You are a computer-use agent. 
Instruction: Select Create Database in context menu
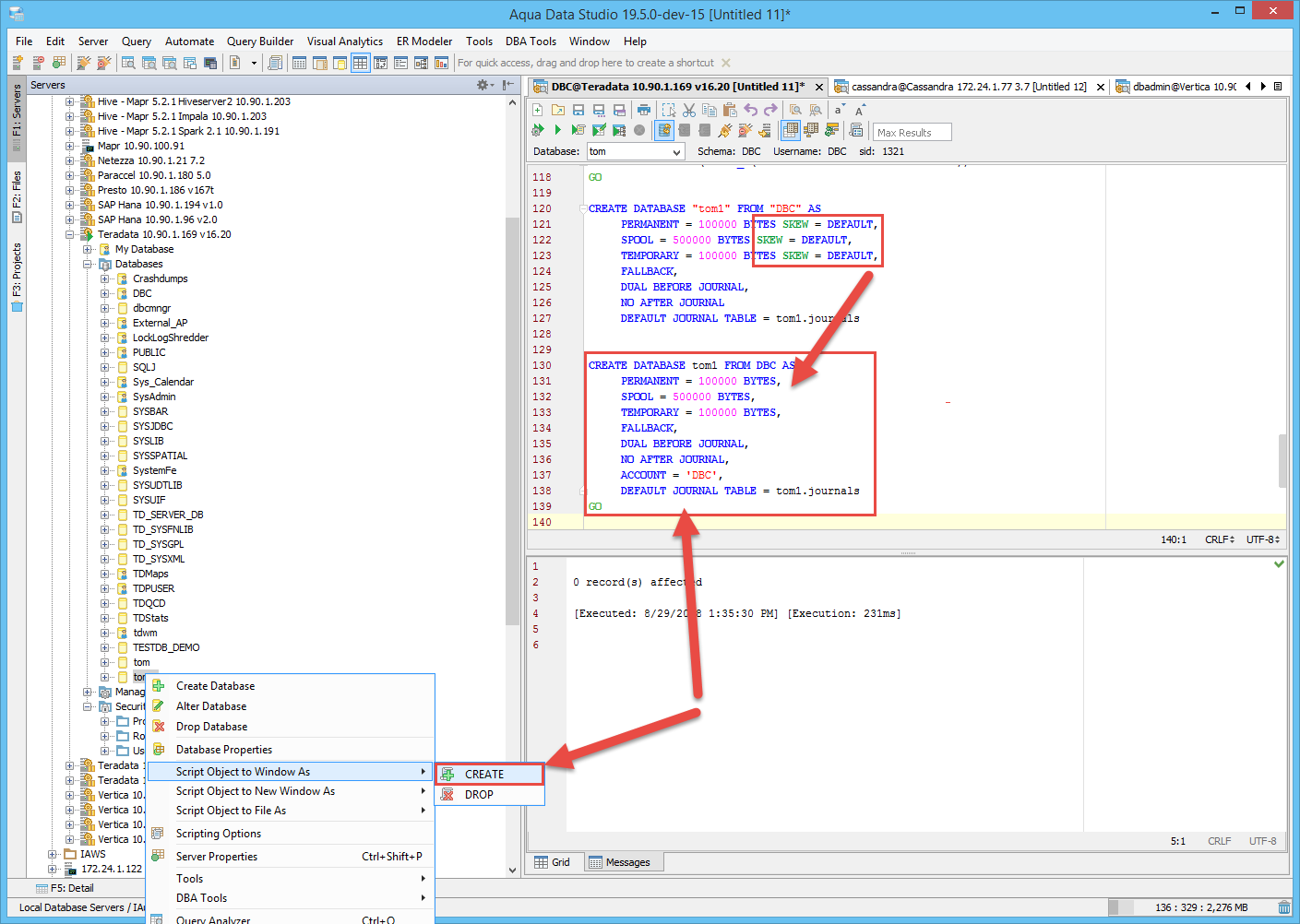[x=290, y=686]
